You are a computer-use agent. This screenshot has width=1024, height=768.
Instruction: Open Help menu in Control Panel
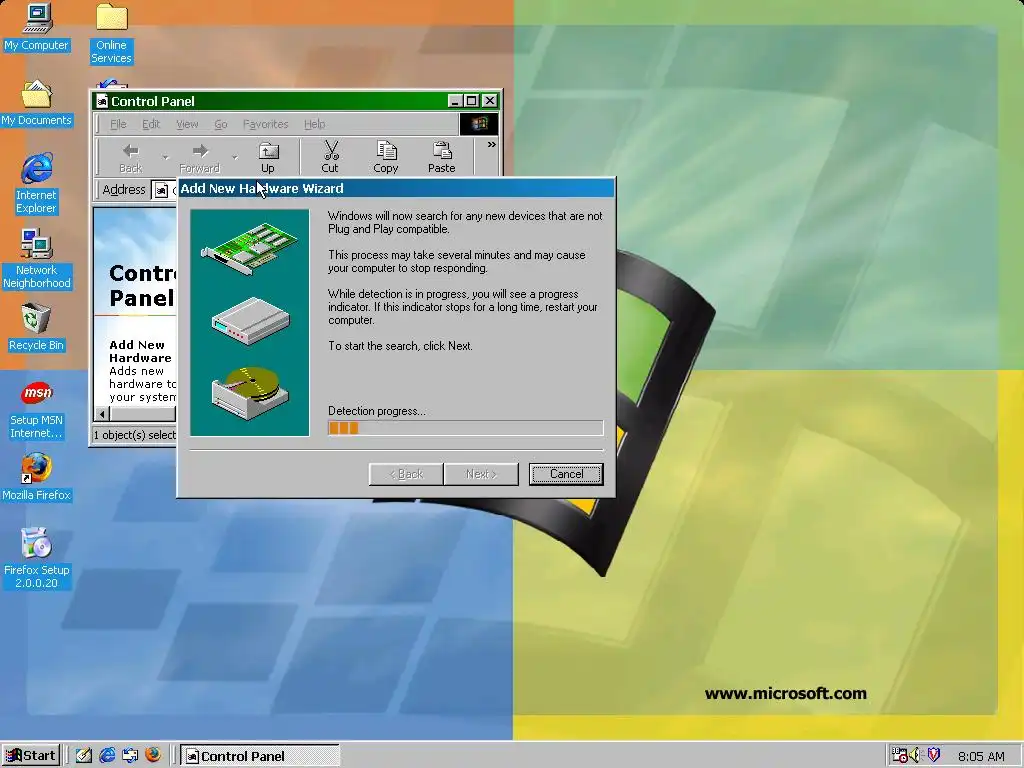click(x=314, y=124)
